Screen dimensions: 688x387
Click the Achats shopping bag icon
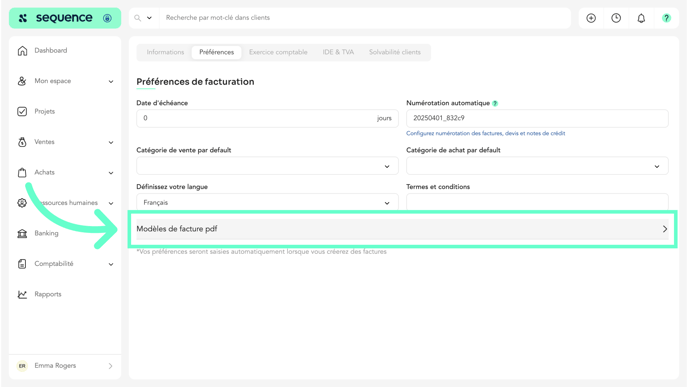(22, 172)
